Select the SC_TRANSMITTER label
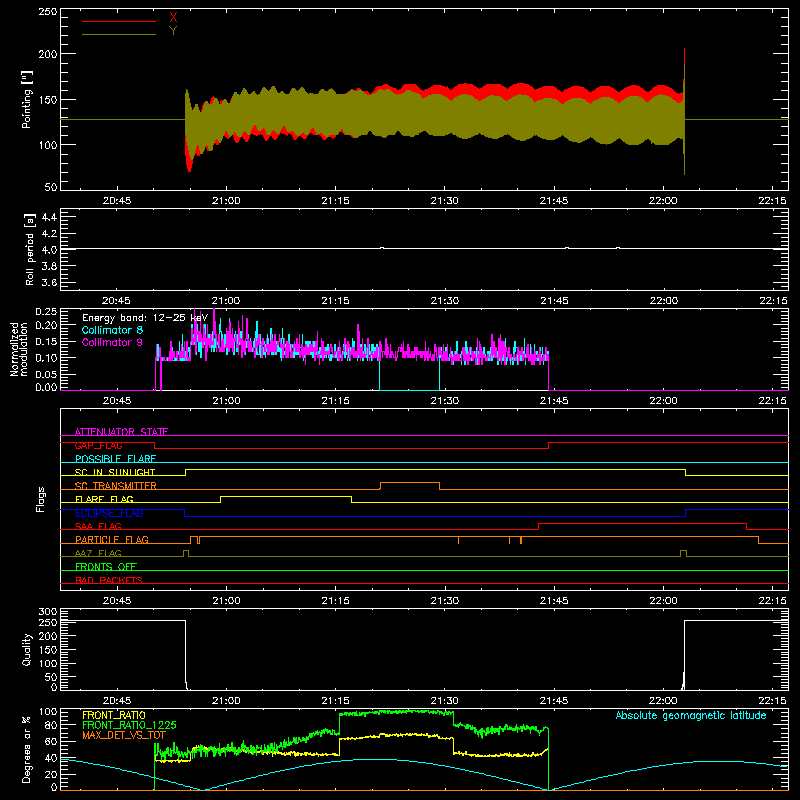This screenshot has width=800, height=800. (116, 486)
